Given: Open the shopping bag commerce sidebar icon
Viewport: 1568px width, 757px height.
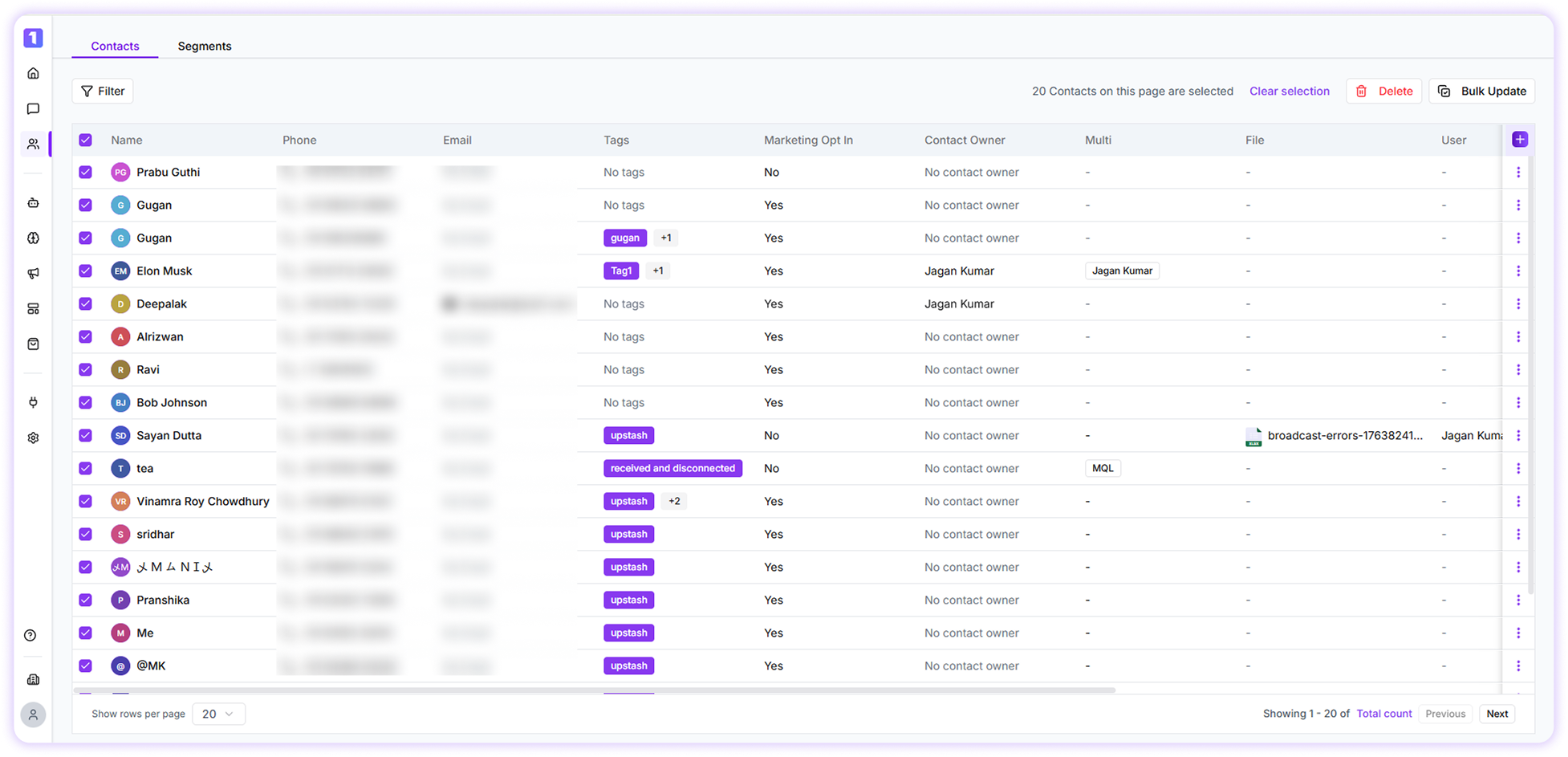Looking at the screenshot, I should click(33, 344).
